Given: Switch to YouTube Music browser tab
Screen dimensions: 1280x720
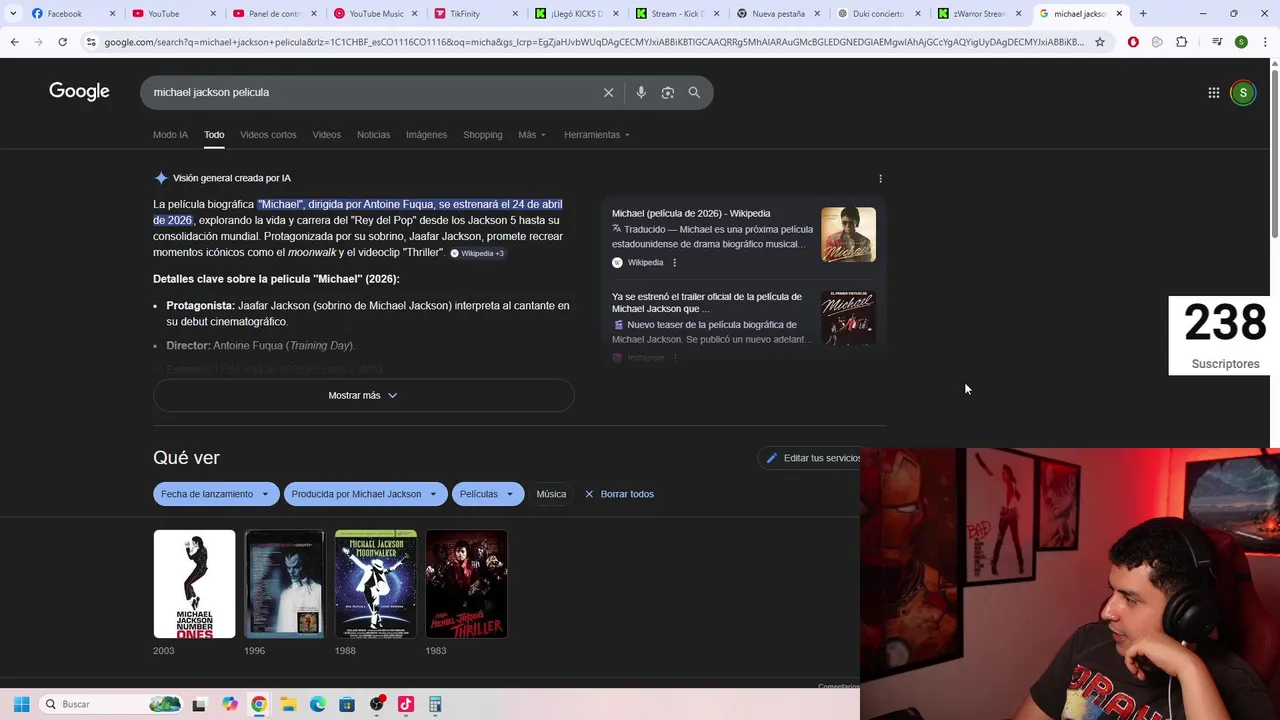Looking at the screenshot, I should [376, 14].
